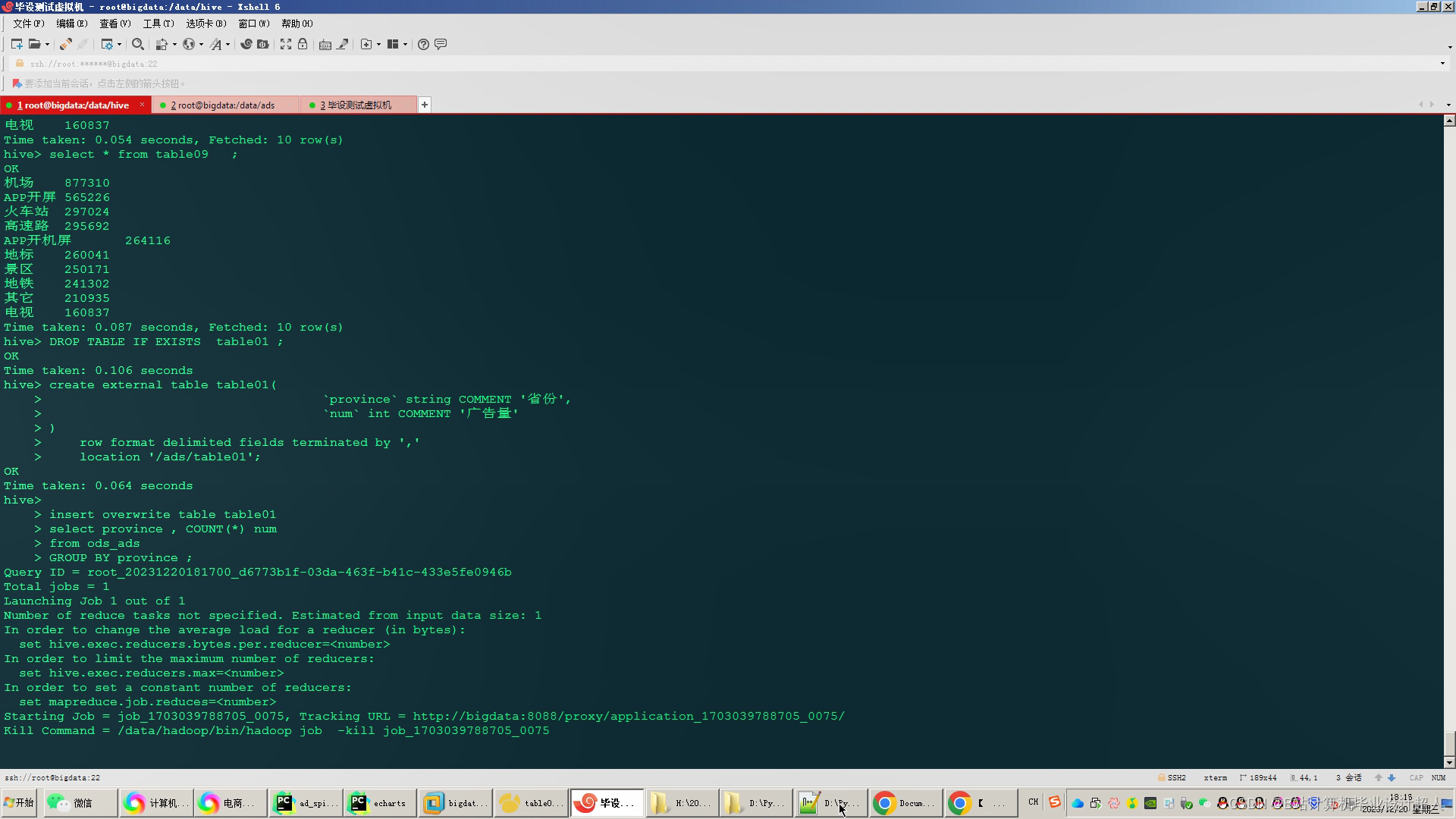Switch to tab 3 毕设测试虚拟机
The width and height of the screenshot is (1456, 819).
pyautogui.click(x=355, y=105)
